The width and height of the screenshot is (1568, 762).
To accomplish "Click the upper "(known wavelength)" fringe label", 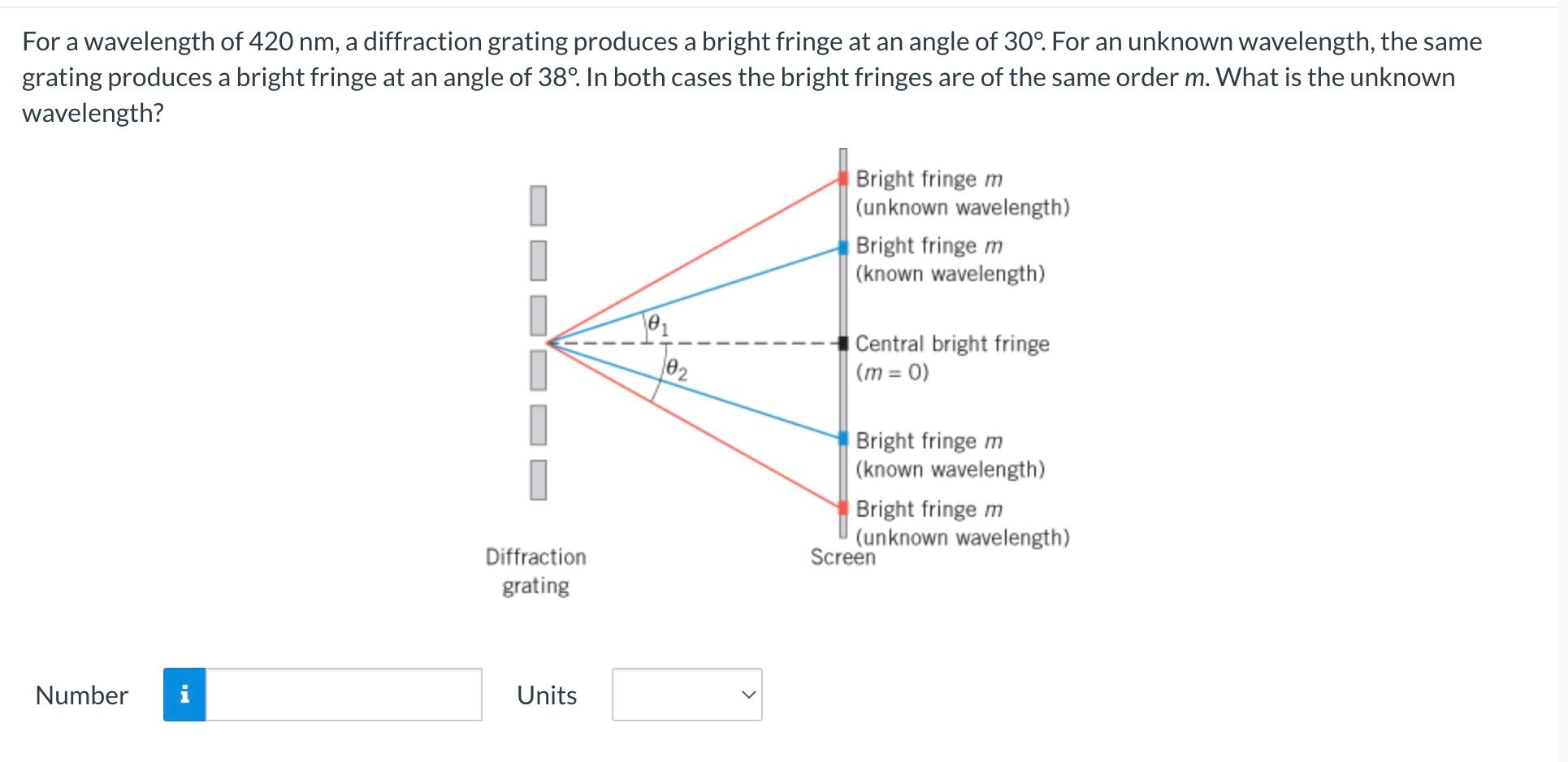I will click(x=951, y=275).
